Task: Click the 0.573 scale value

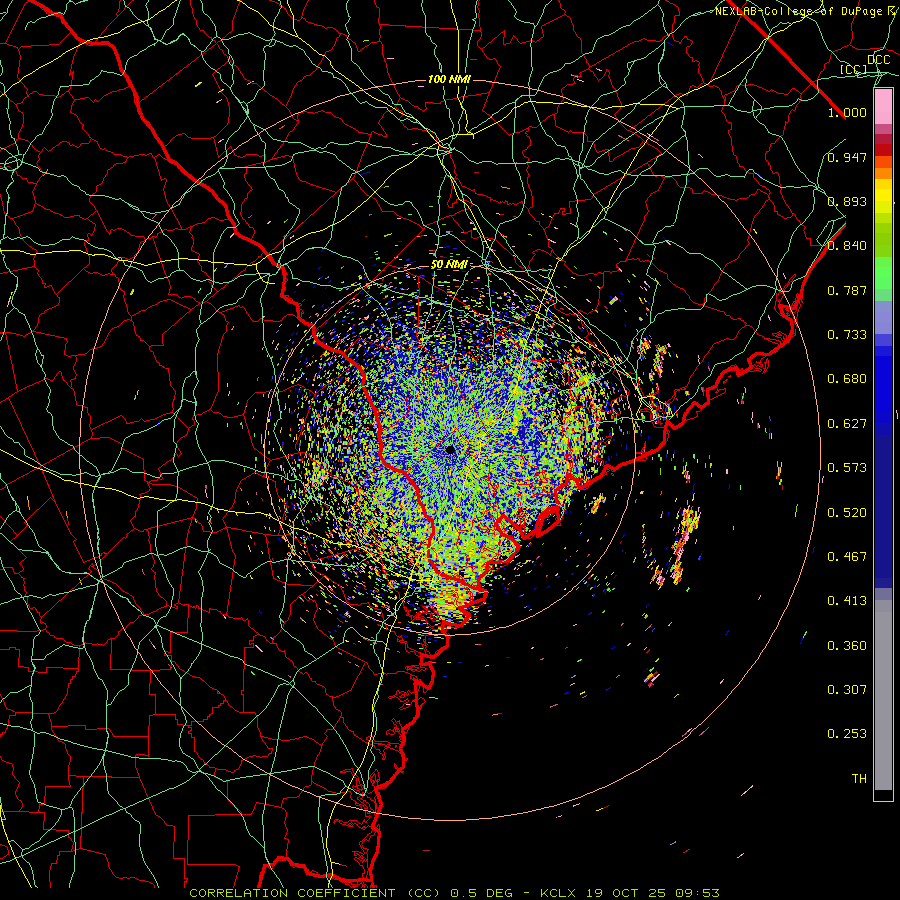Action: 847,468
